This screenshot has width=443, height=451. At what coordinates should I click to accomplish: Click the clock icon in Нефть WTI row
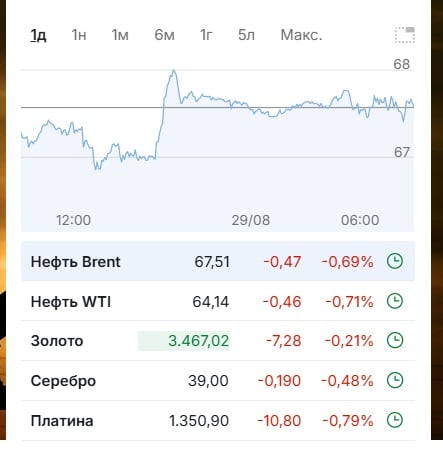pos(395,301)
